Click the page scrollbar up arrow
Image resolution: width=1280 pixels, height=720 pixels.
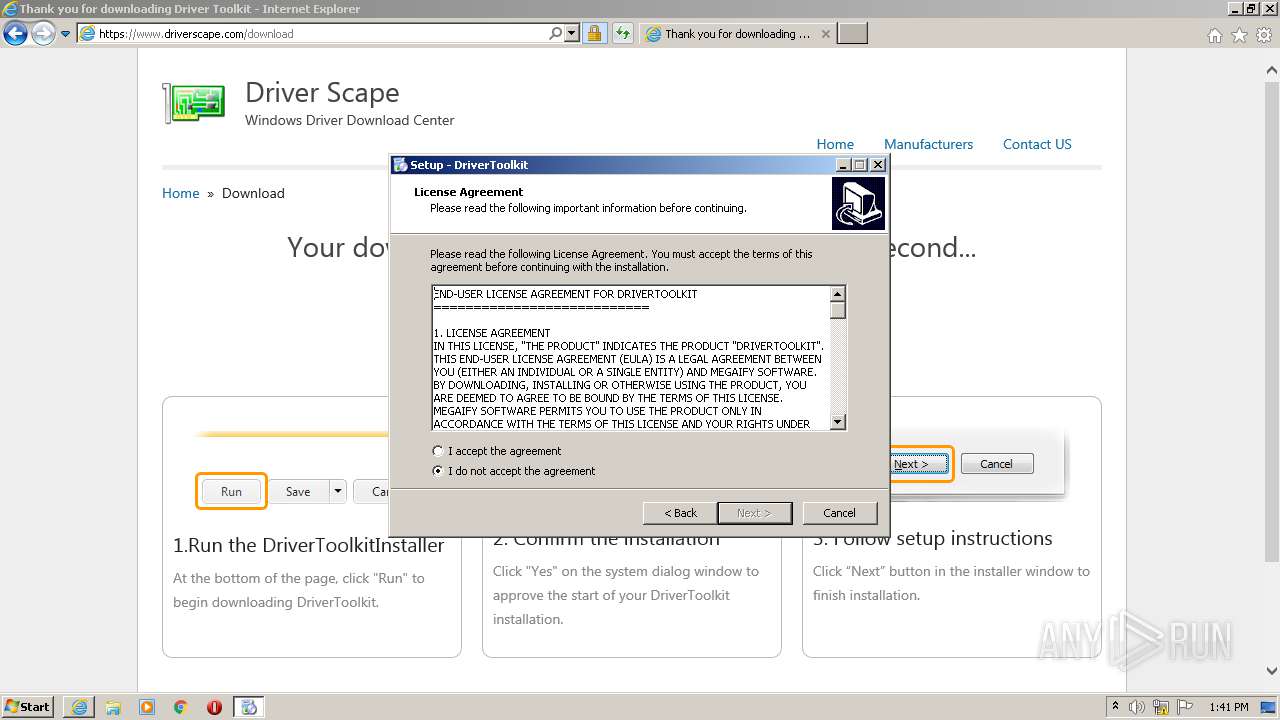pyautogui.click(x=1272, y=70)
